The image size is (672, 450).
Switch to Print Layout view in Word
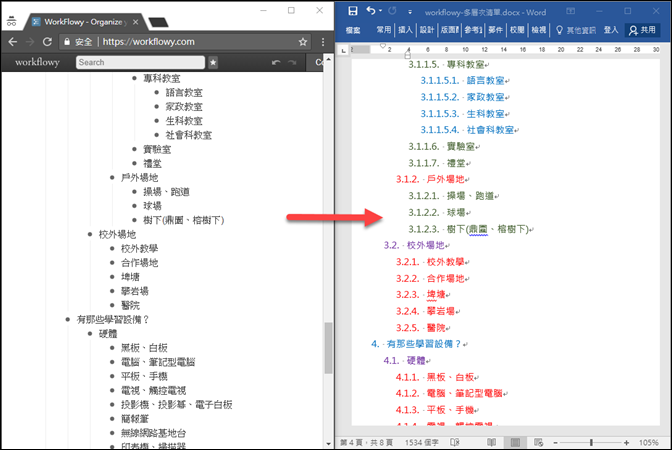515,442
